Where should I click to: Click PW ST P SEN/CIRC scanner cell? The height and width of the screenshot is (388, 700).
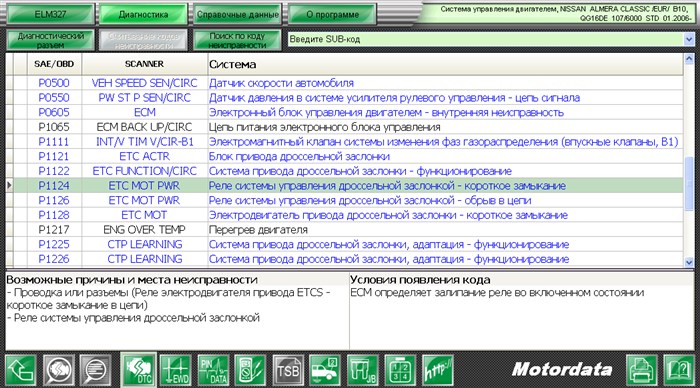click(x=145, y=97)
